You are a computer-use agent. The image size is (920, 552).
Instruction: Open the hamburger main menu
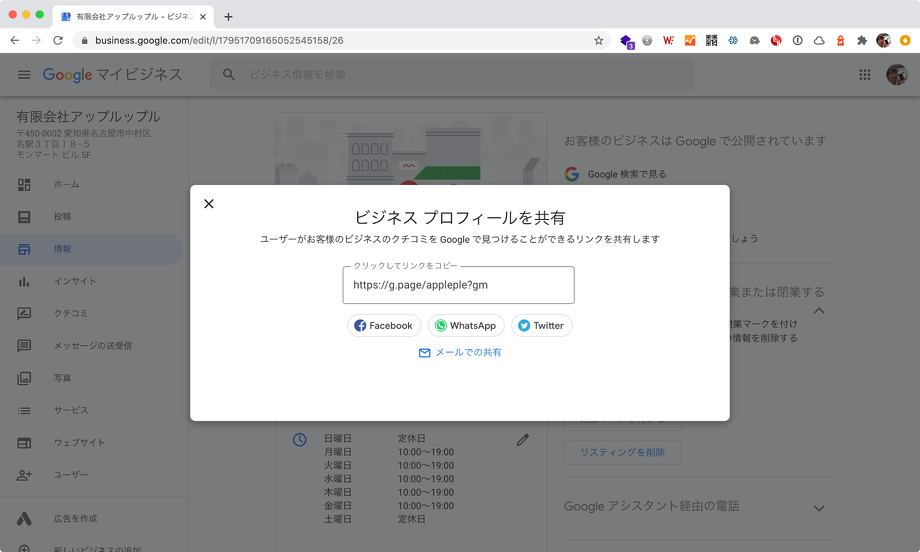[x=24, y=75]
